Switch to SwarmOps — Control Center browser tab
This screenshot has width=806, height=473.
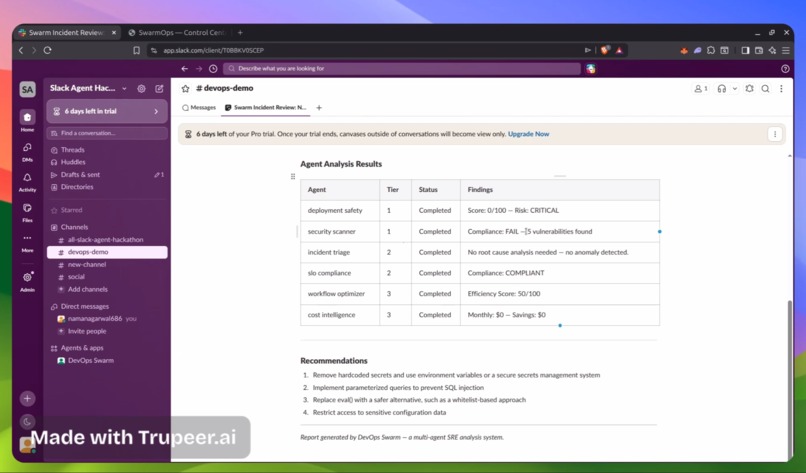click(x=176, y=32)
